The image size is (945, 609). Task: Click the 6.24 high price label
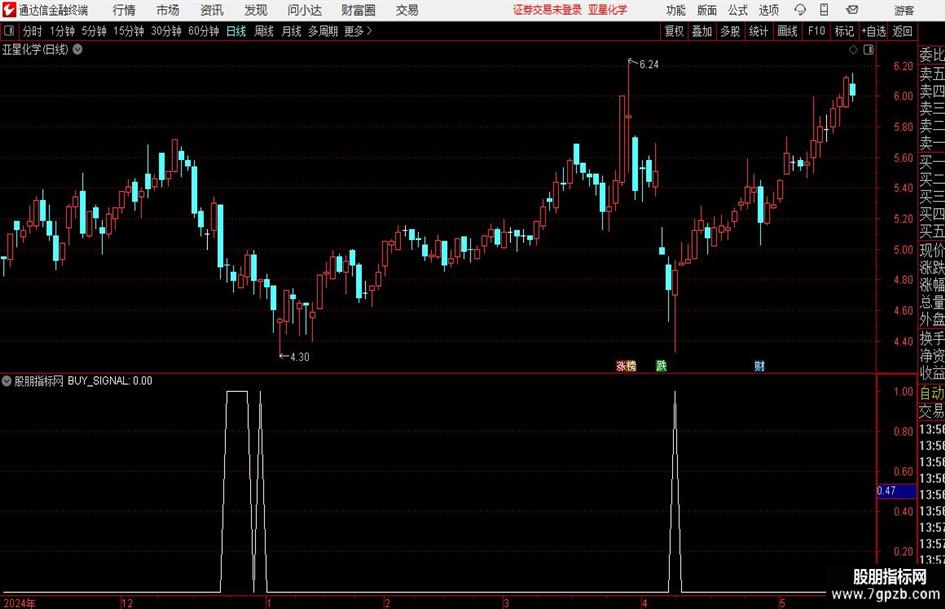(649, 65)
